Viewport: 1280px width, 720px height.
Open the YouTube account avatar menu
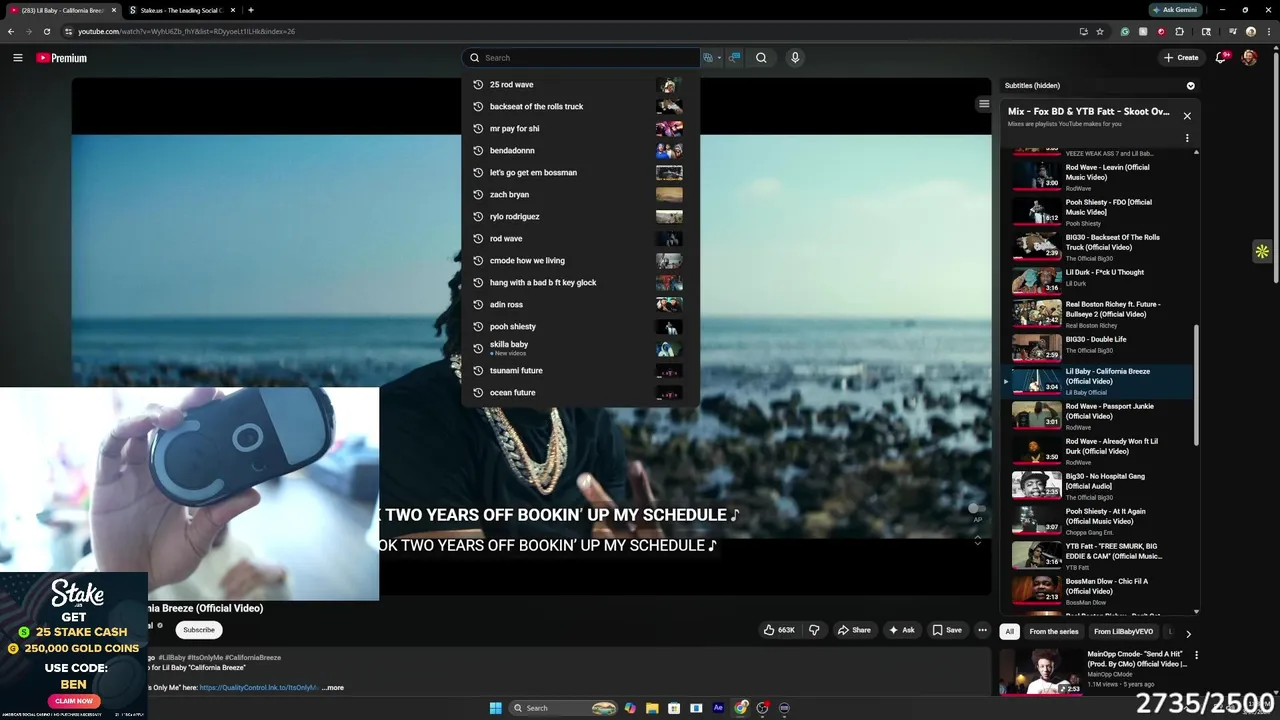tap(1249, 58)
